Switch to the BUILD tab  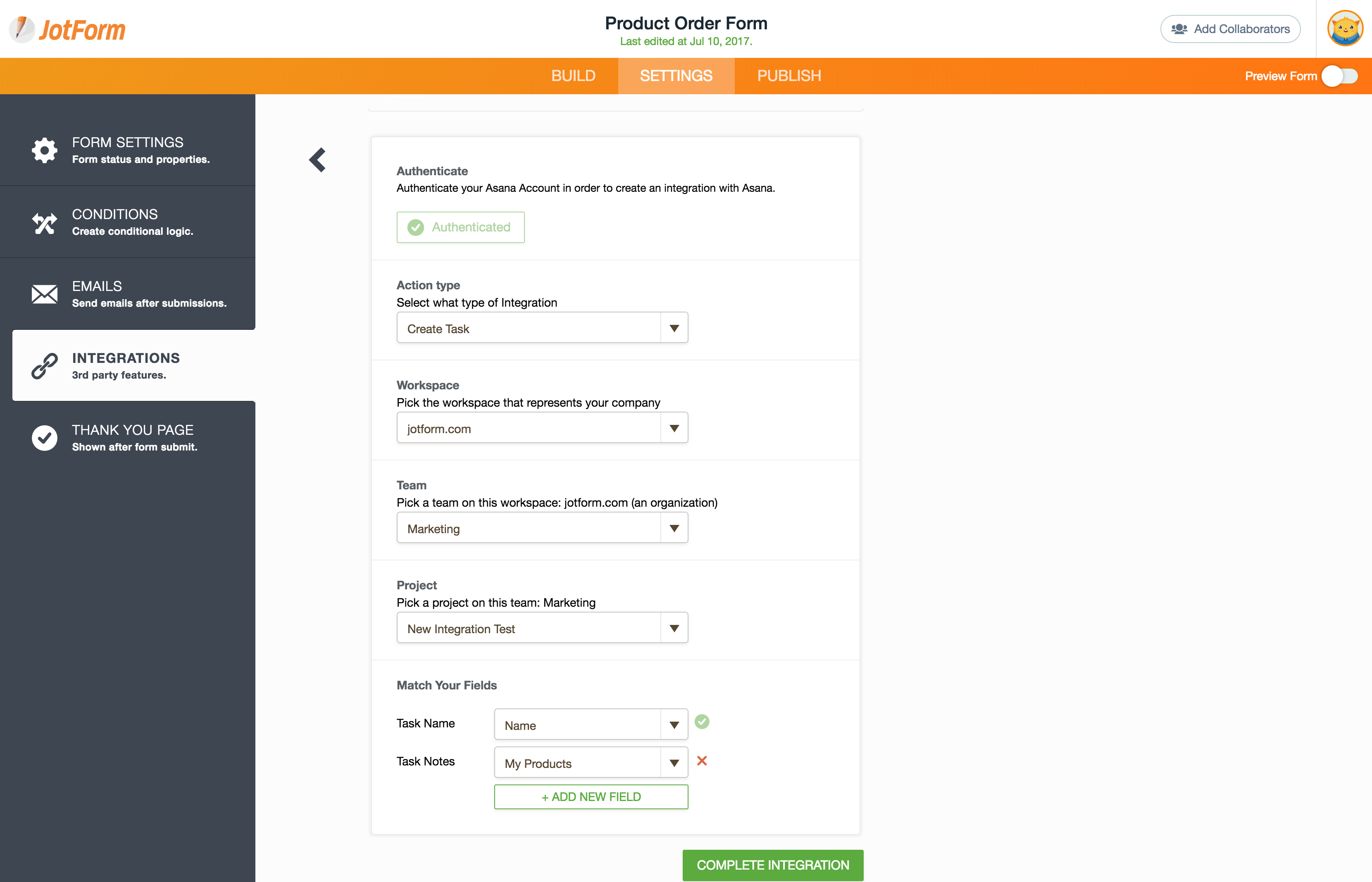(573, 76)
